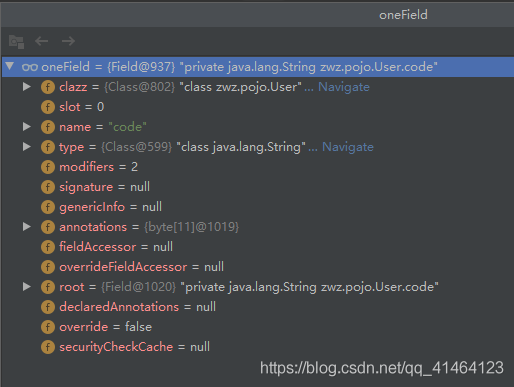Click the field icon next to modifiers
Viewport: 514px width, 387px height.
coord(48,167)
